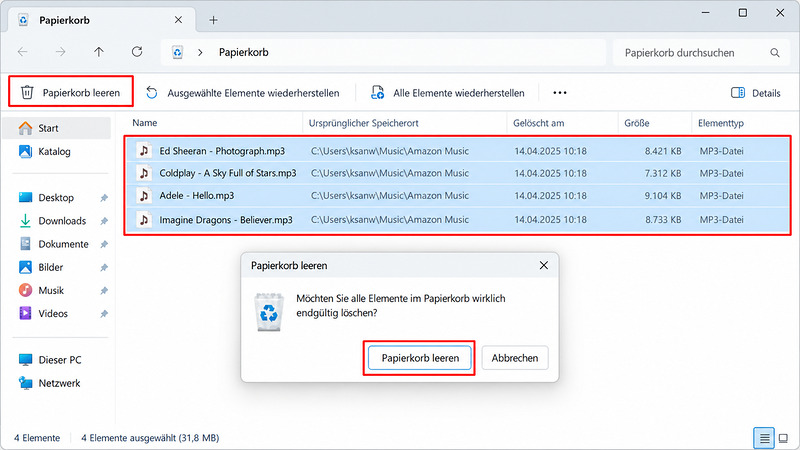Close the Papierkorb leeren dialog

544,265
